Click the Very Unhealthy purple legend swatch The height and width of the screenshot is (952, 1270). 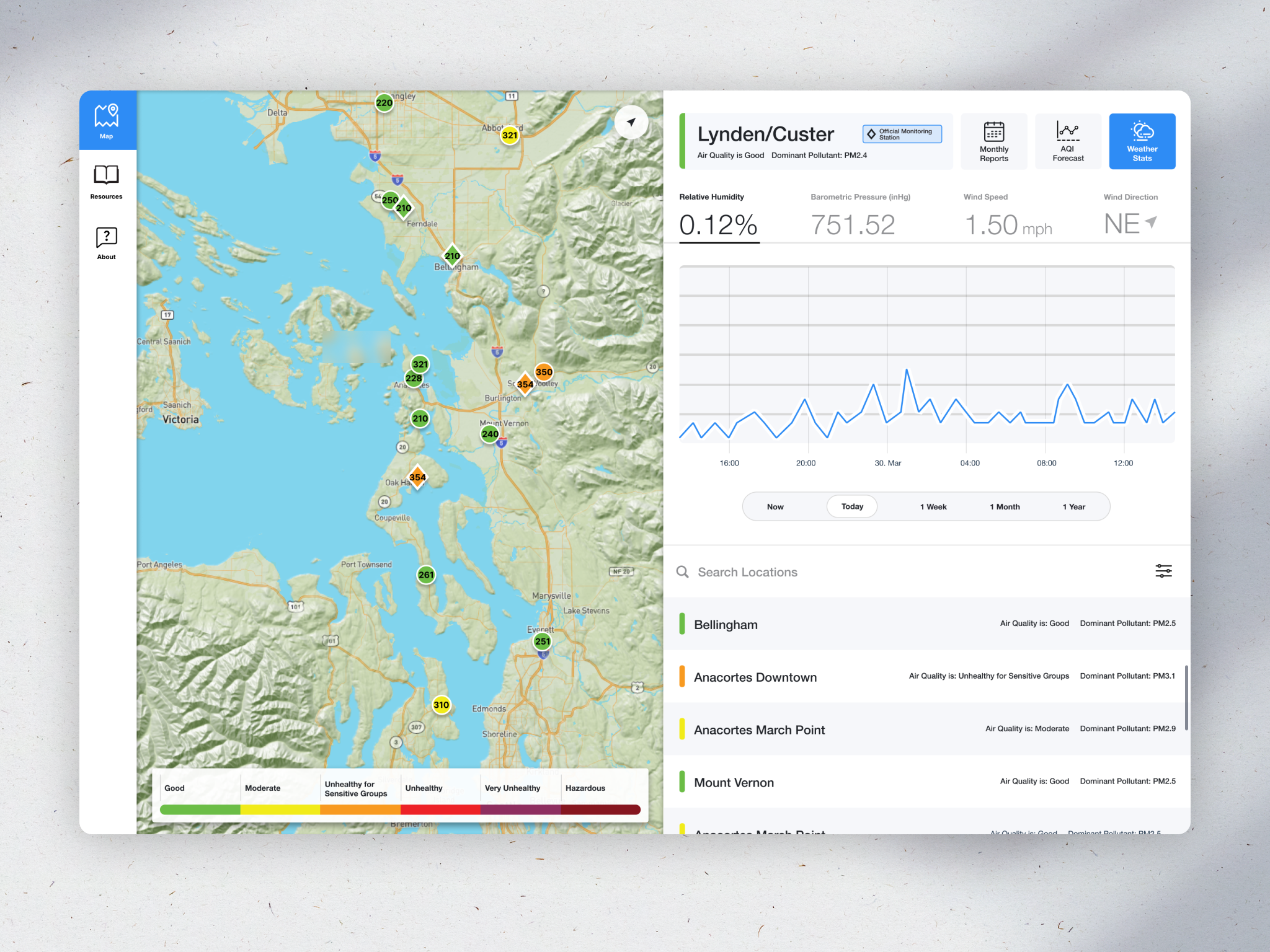point(521,809)
